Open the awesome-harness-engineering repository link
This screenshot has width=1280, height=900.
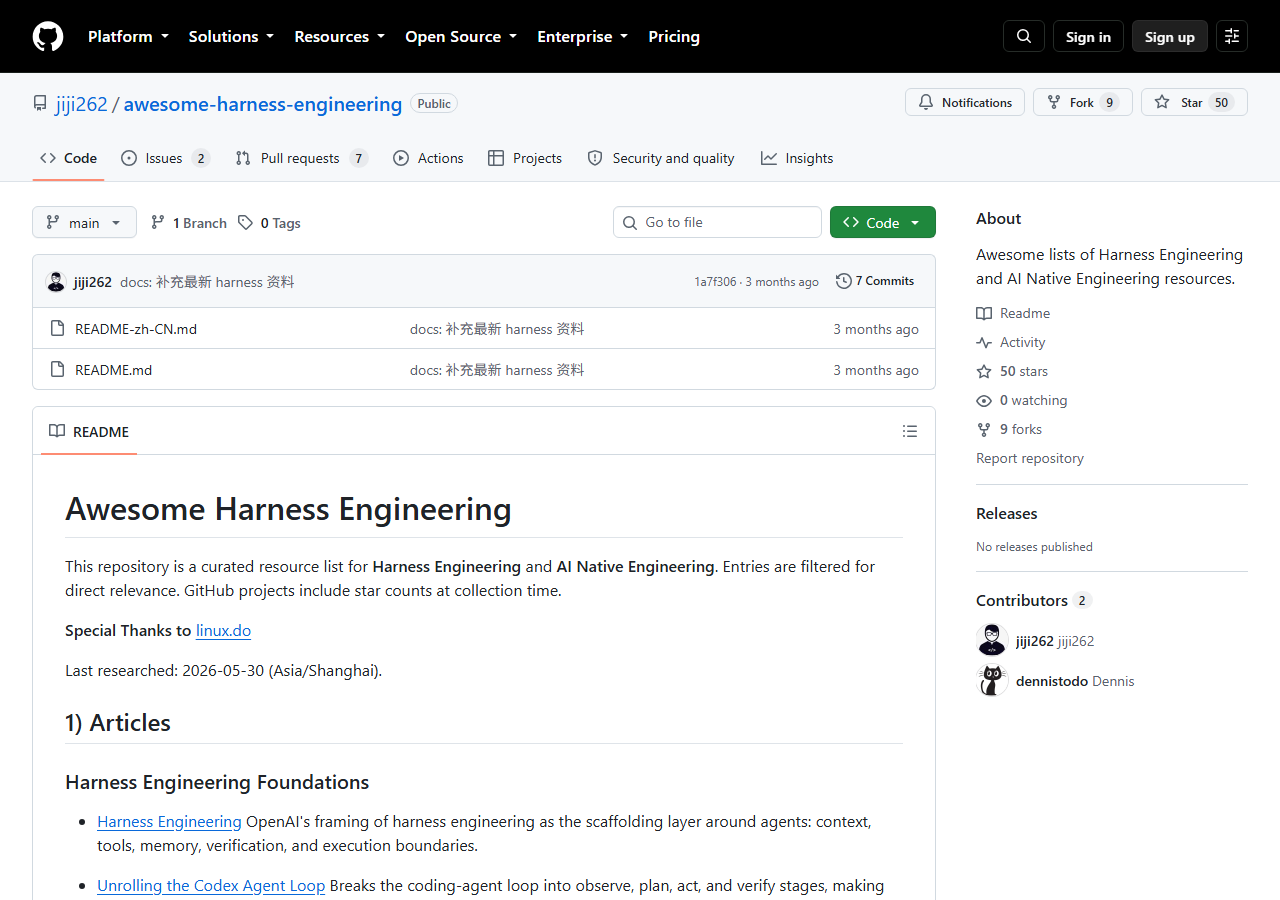[x=263, y=104]
